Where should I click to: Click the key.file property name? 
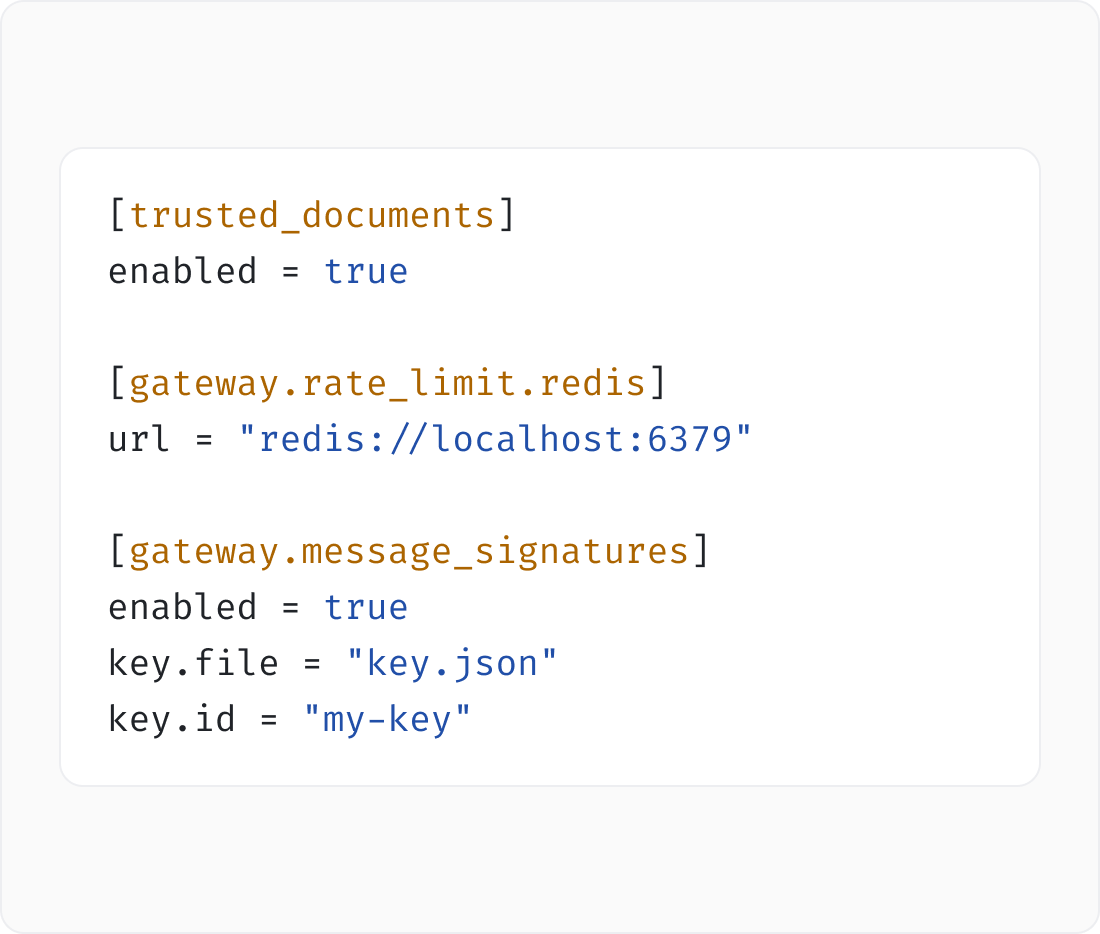194,663
